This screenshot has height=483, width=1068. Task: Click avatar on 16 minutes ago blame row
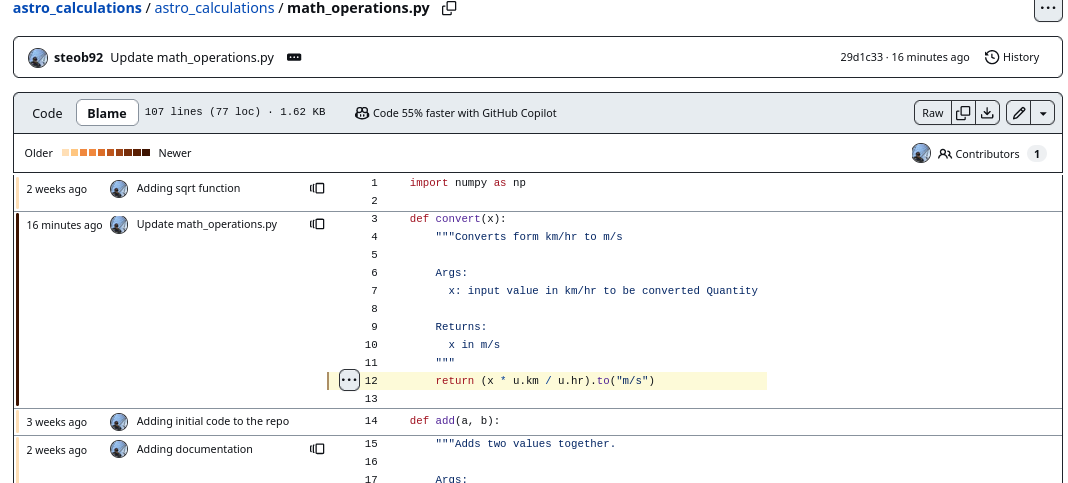(x=119, y=224)
